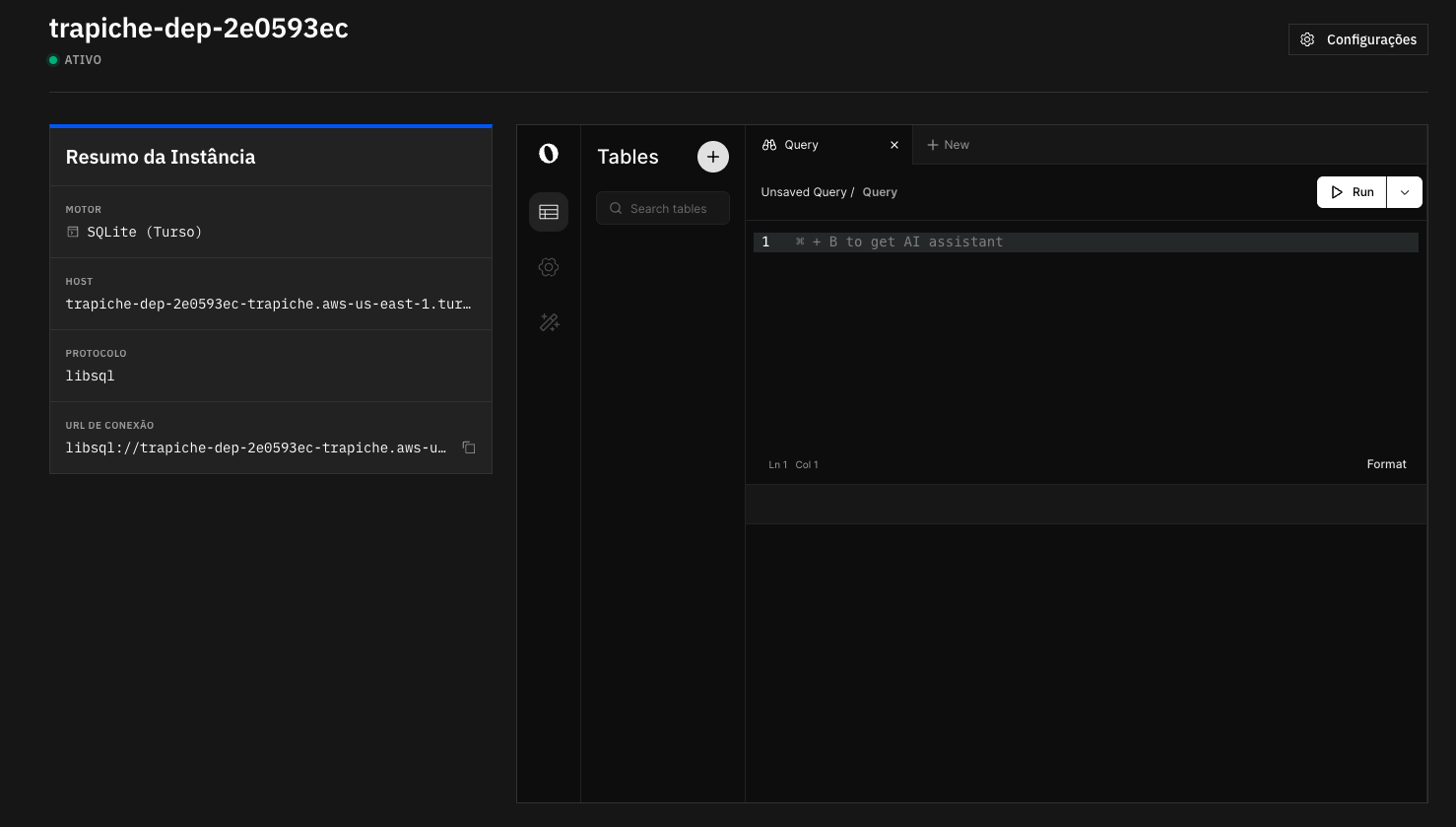The width and height of the screenshot is (1456, 827).
Task: Select the tables view sidebar icon
Action: (x=549, y=212)
